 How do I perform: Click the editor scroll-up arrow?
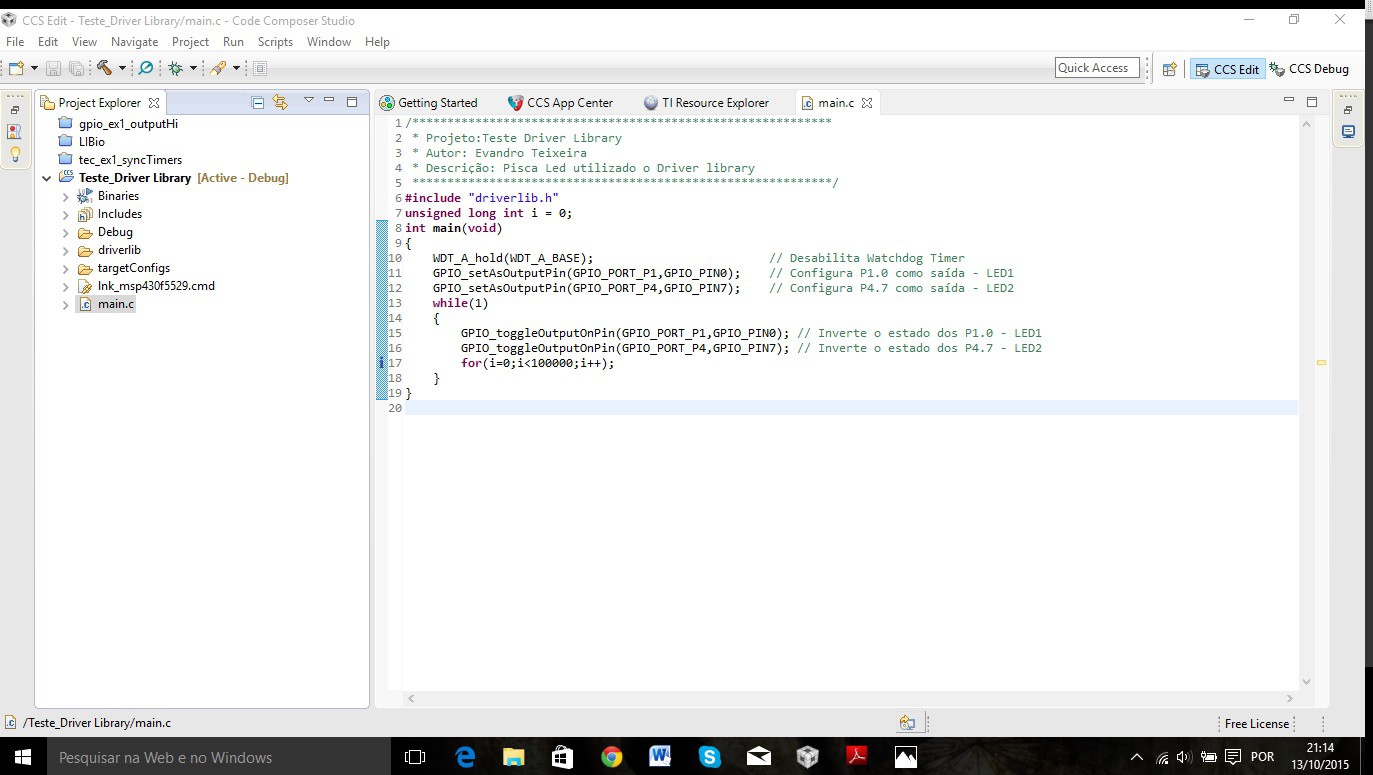(x=1306, y=125)
